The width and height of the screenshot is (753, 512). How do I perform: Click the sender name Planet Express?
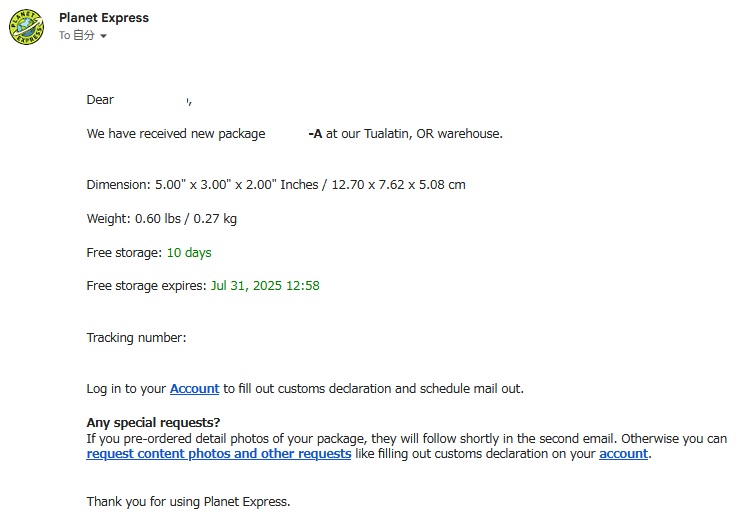(x=104, y=17)
